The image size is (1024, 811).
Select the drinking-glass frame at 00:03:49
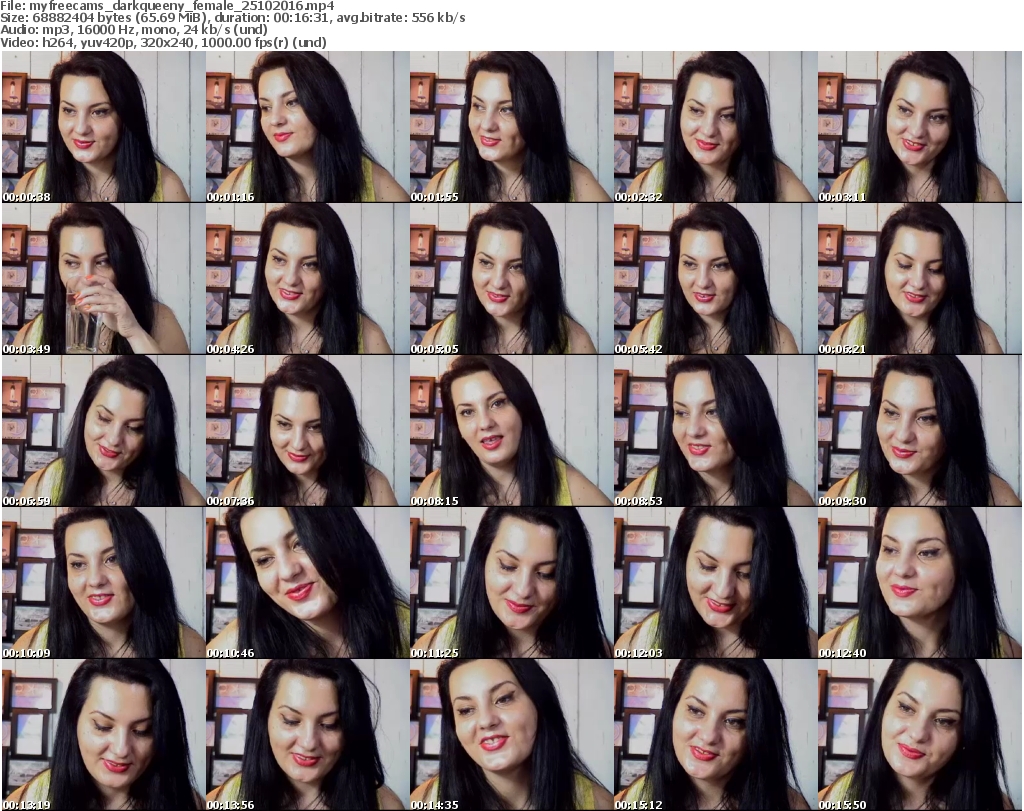(103, 279)
